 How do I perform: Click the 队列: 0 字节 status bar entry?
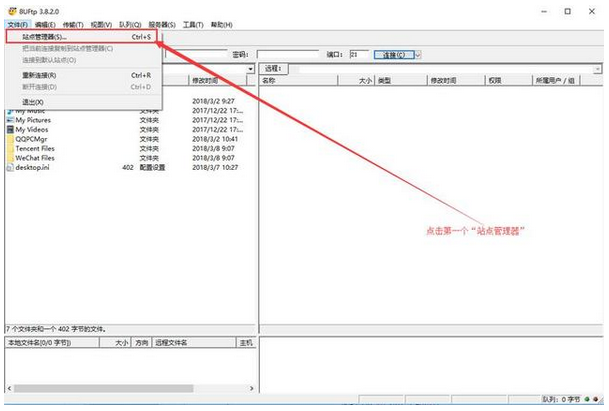[x=561, y=399]
